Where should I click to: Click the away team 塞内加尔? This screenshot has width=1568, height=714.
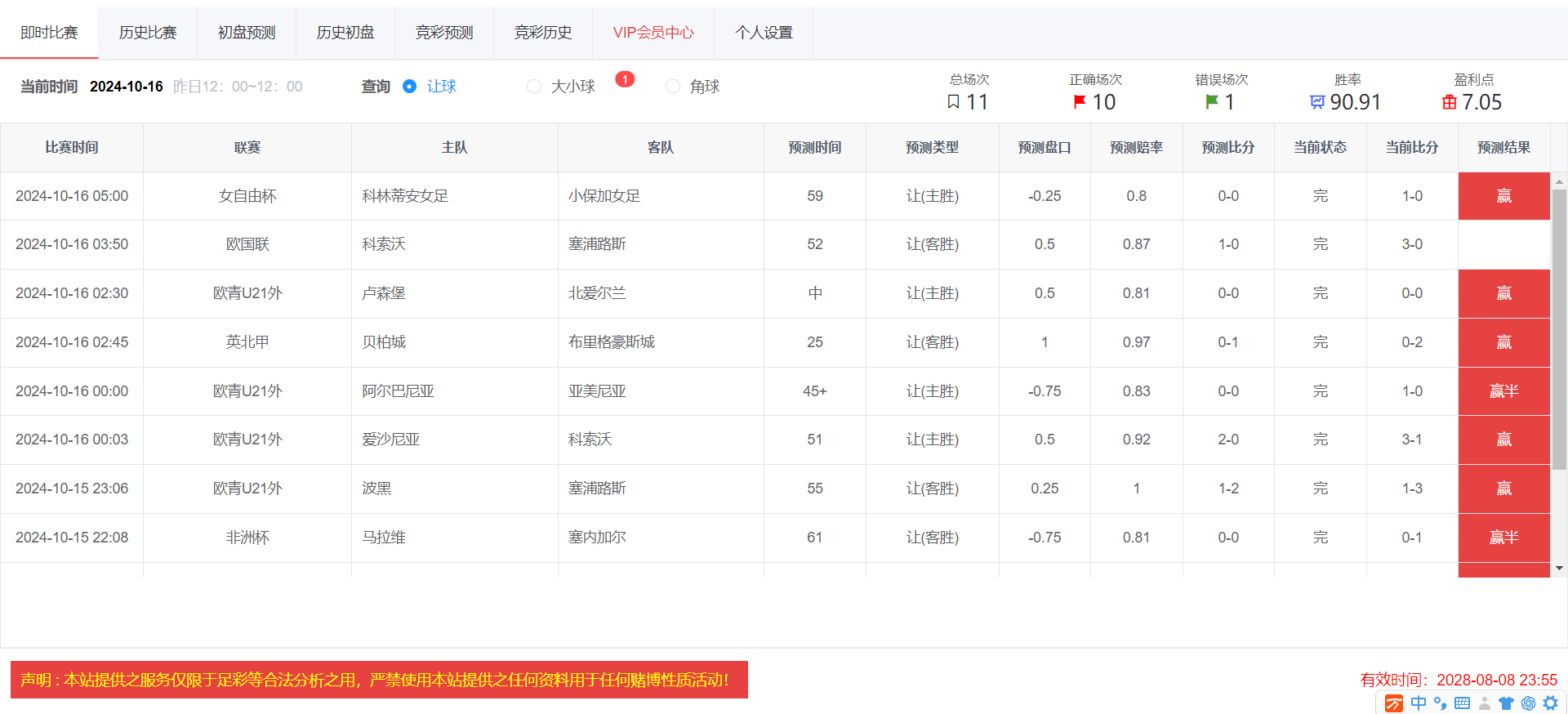pos(597,538)
